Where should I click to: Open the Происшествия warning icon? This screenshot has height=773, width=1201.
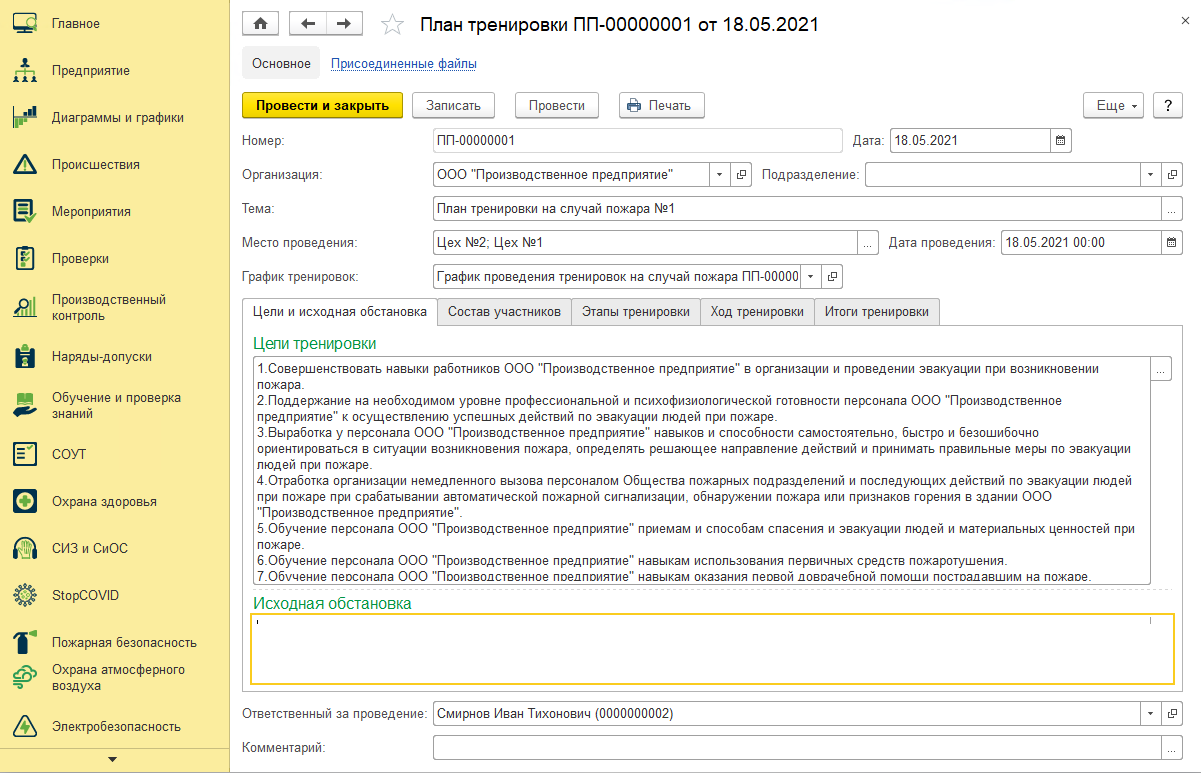pos(25,164)
